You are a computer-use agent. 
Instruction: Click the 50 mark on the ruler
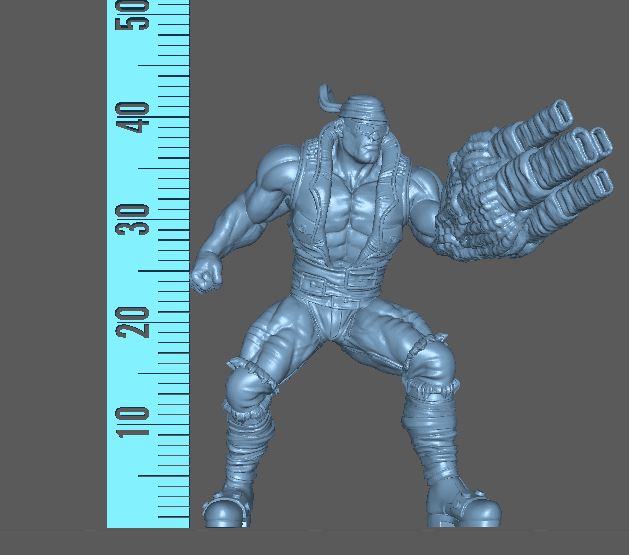coord(133,13)
